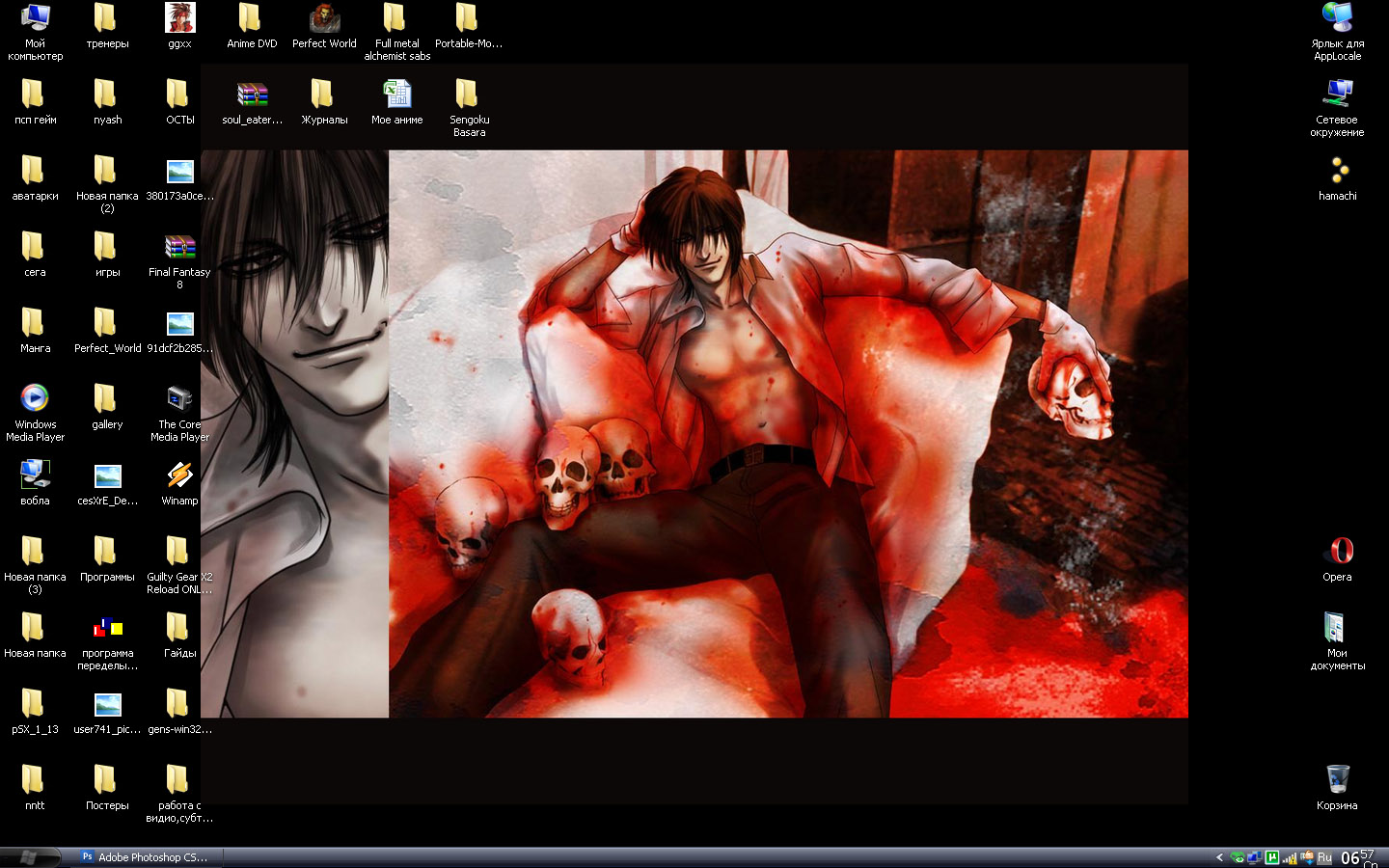Open the игры folder

[x=107, y=255]
